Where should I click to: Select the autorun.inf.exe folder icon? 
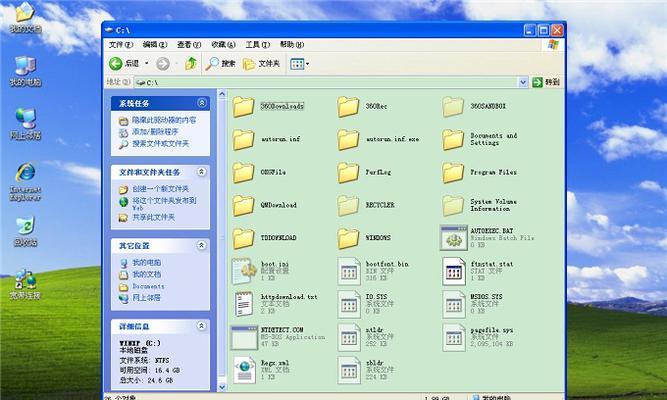pyautogui.click(x=348, y=140)
